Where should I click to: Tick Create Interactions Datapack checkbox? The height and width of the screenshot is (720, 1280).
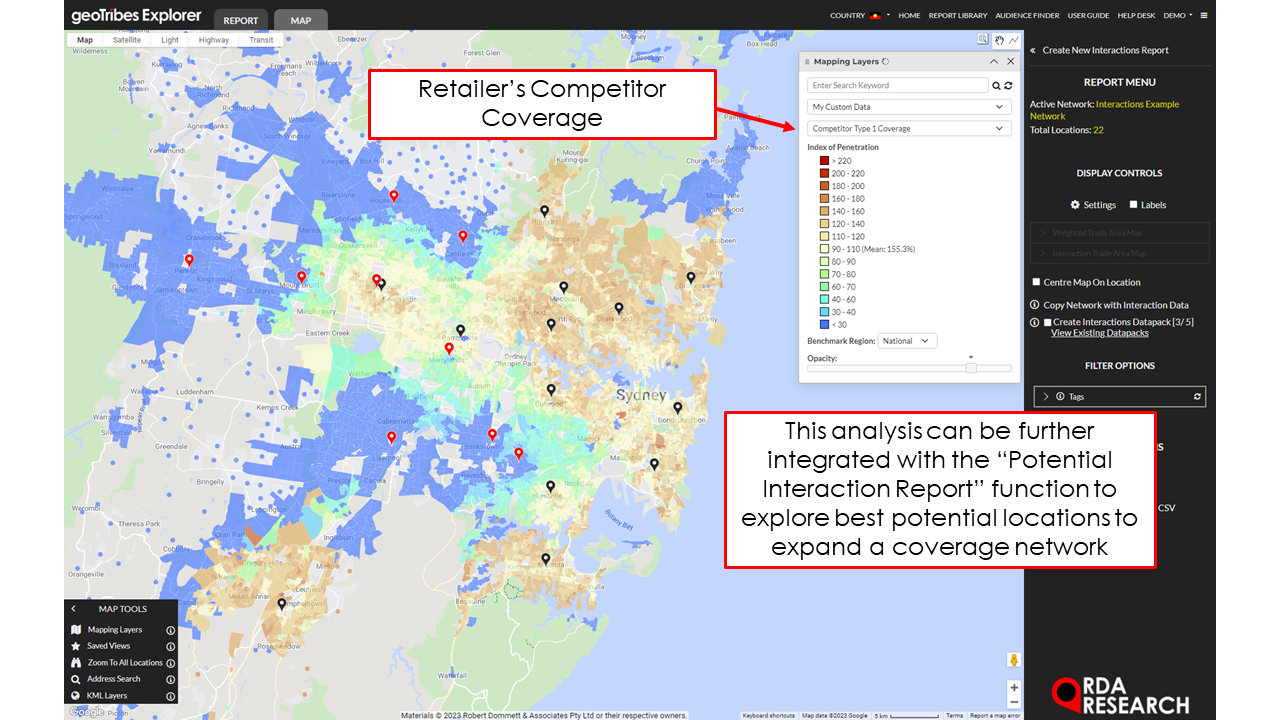tap(1047, 322)
